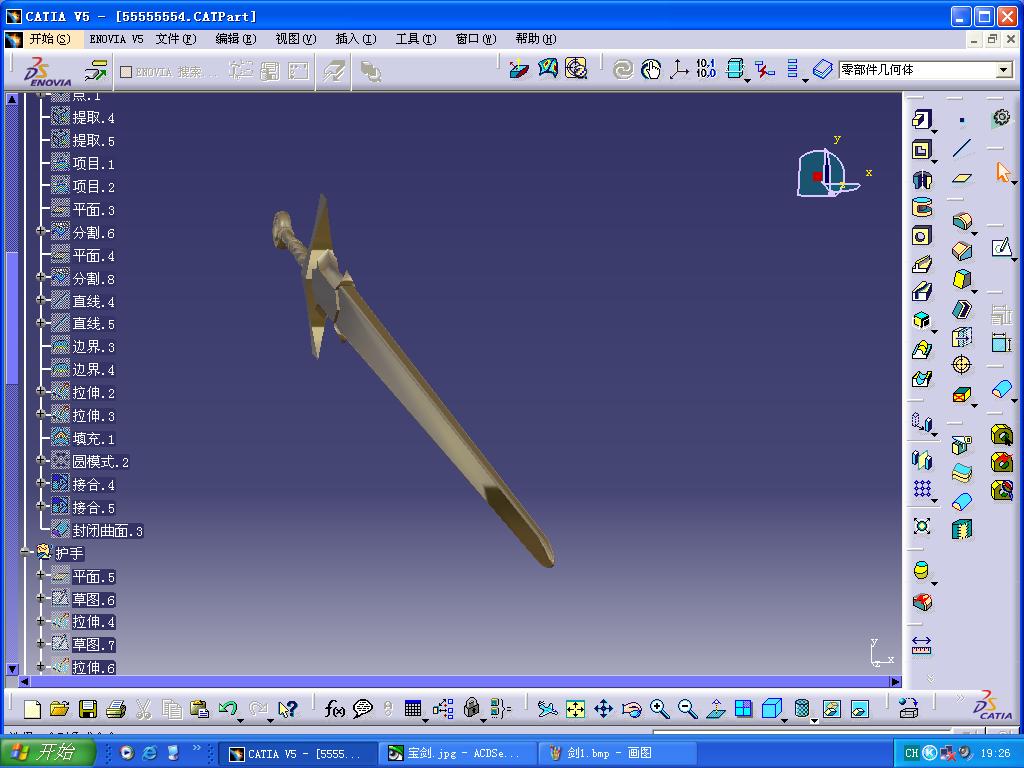Click the Measure Between ruler icon
This screenshot has height=768, width=1024.
tap(921, 645)
